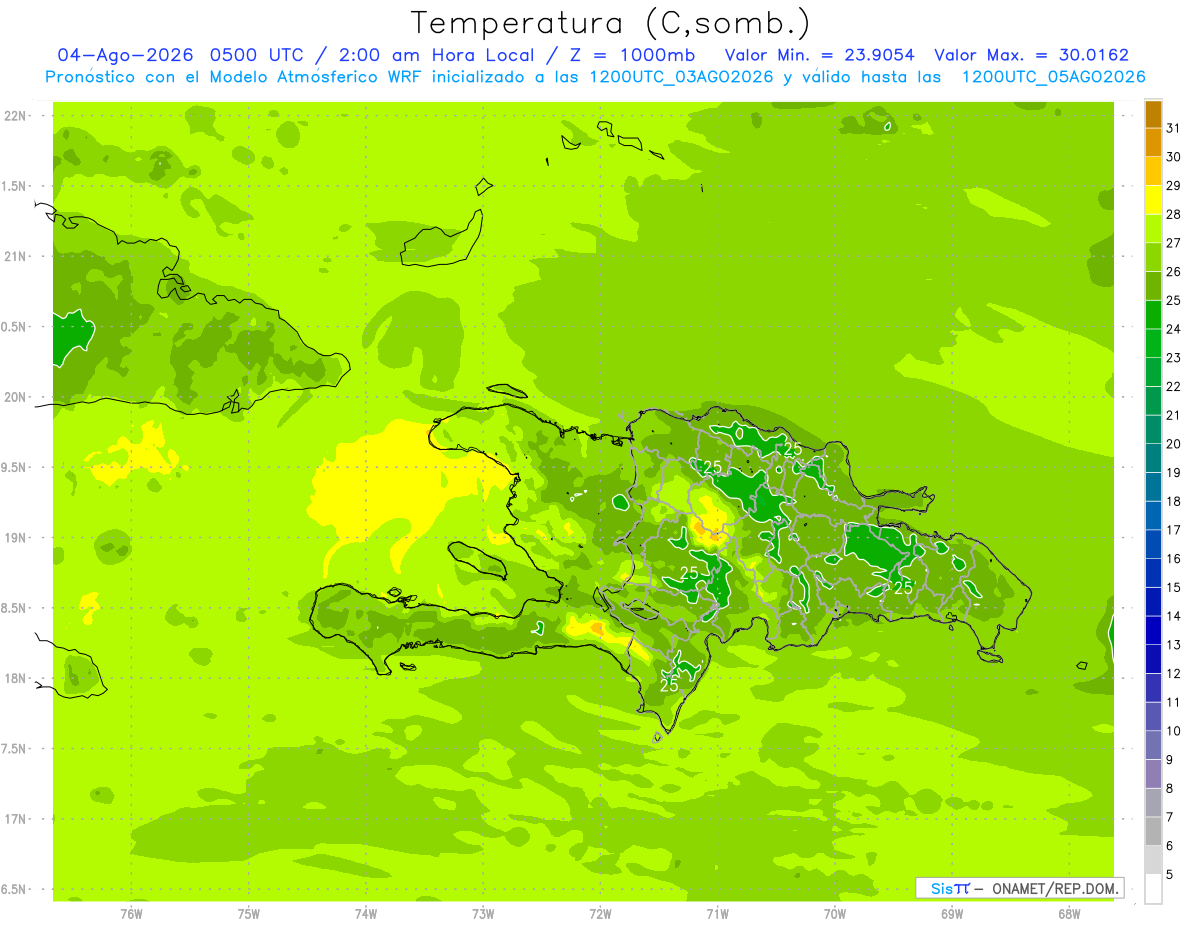1200x927 pixels.
Task: Click the white swatch beside colorbar value 5
Action: pos(1153,889)
